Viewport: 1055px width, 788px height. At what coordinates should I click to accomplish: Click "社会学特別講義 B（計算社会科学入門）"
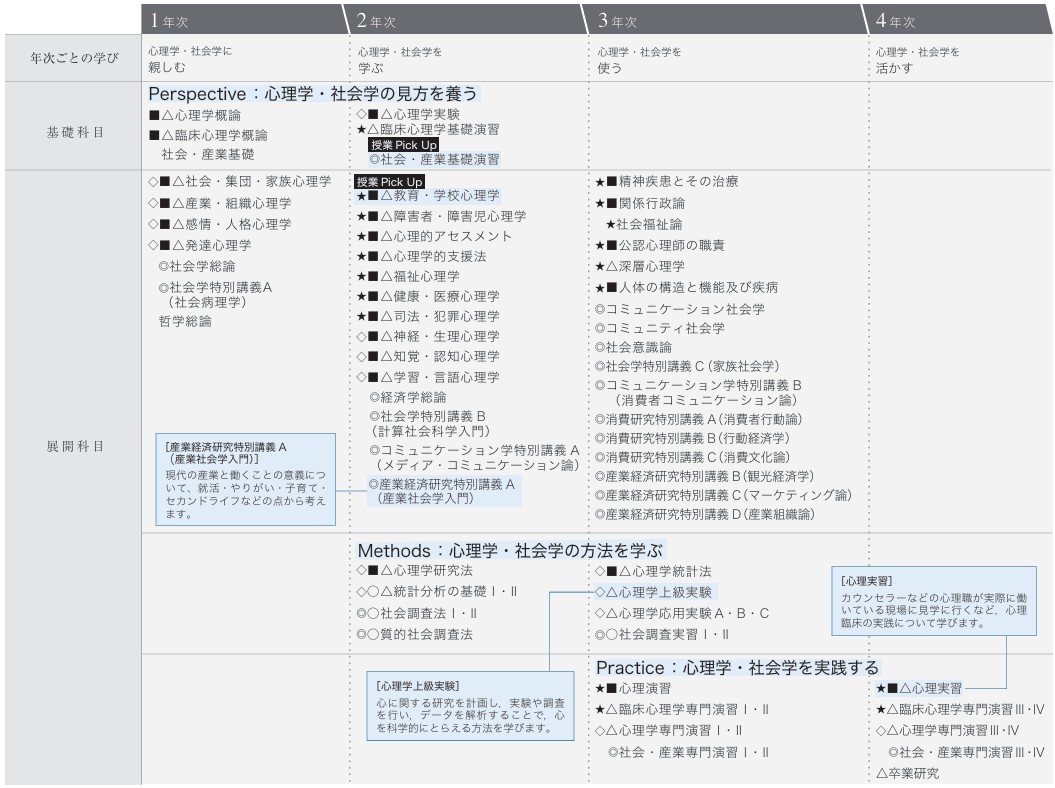coord(429,424)
